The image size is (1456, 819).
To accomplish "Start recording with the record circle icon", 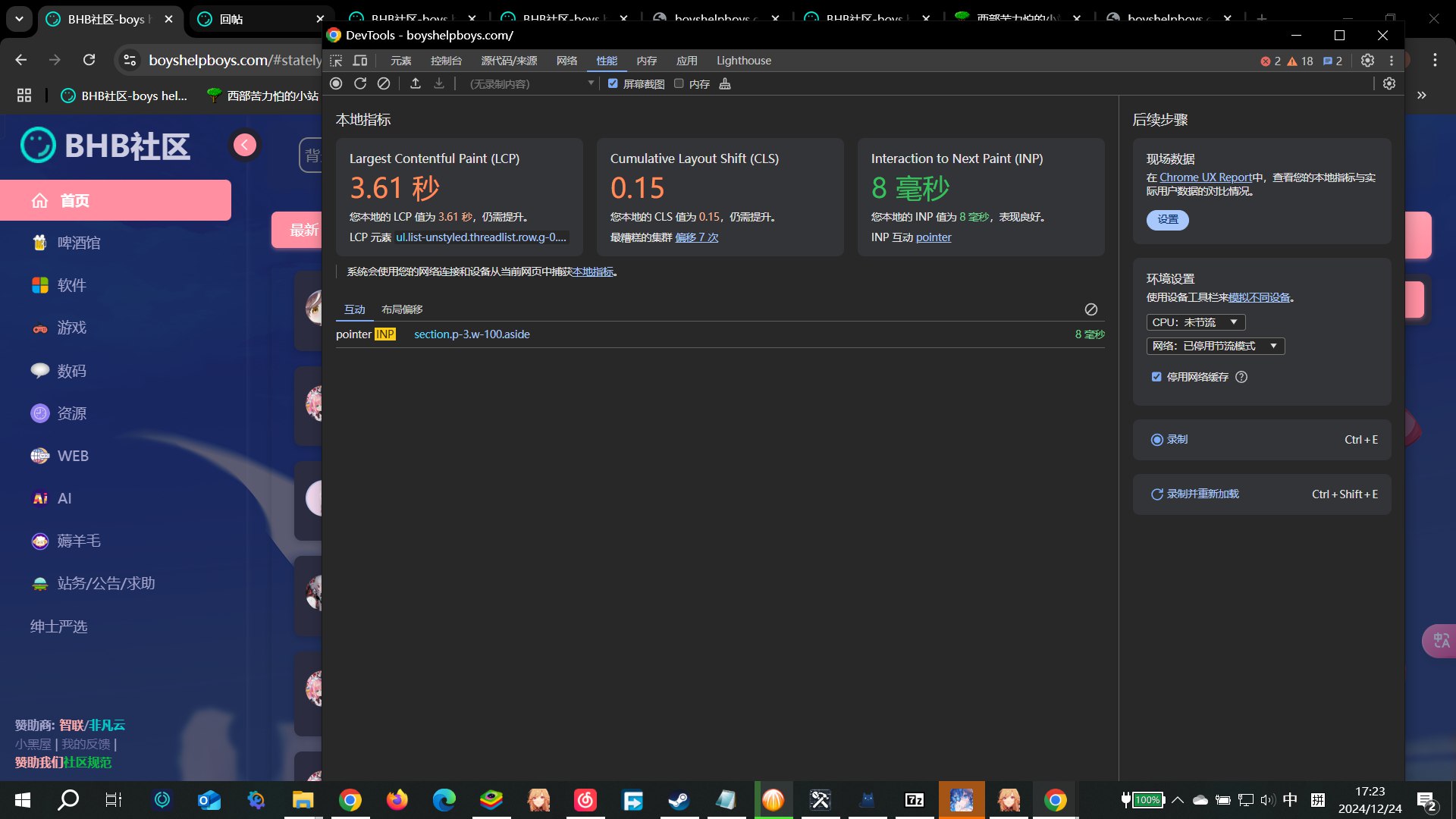I will pos(336,83).
